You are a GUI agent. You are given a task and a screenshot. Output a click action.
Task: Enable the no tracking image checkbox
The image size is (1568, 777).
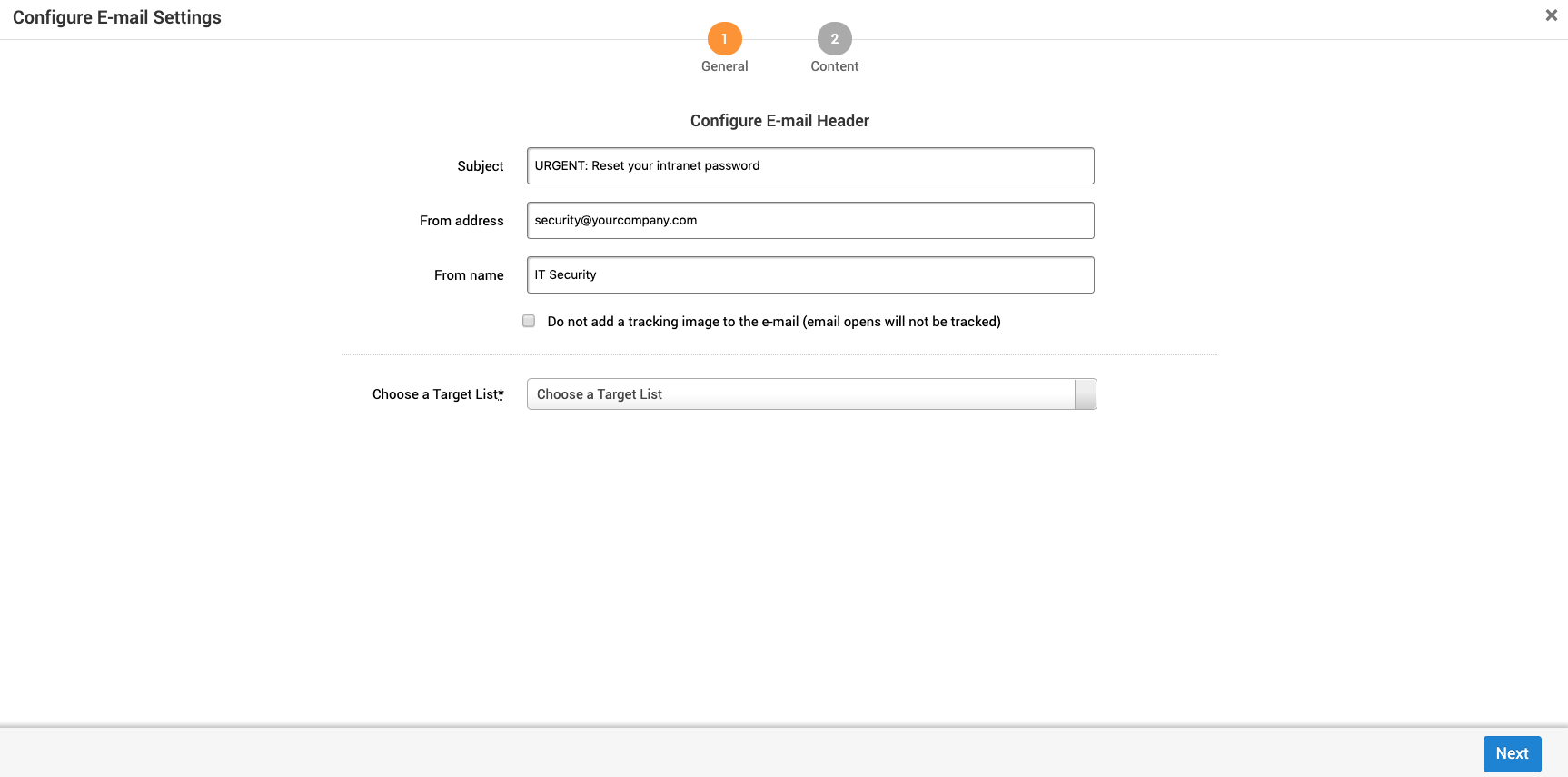pyautogui.click(x=529, y=321)
